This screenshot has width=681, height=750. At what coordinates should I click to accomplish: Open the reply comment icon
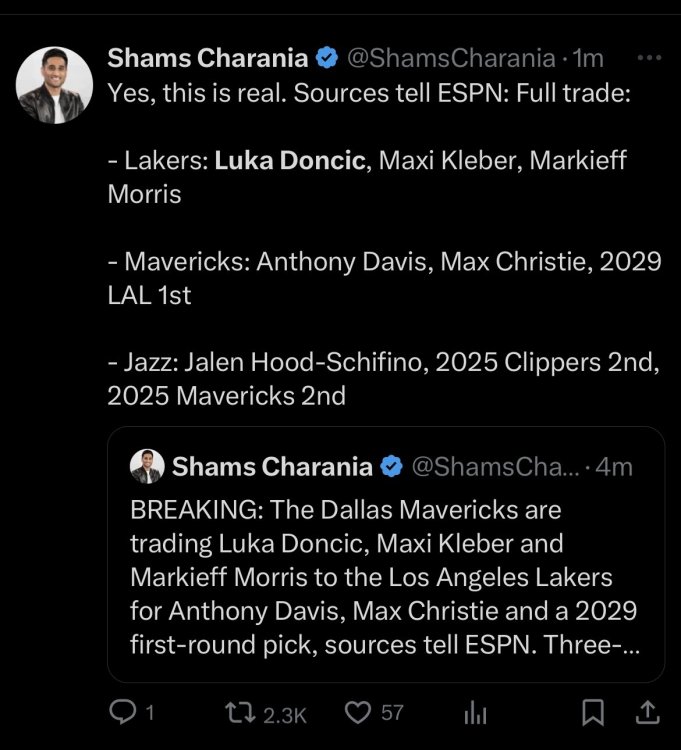pyautogui.click(x=121, y=712)
